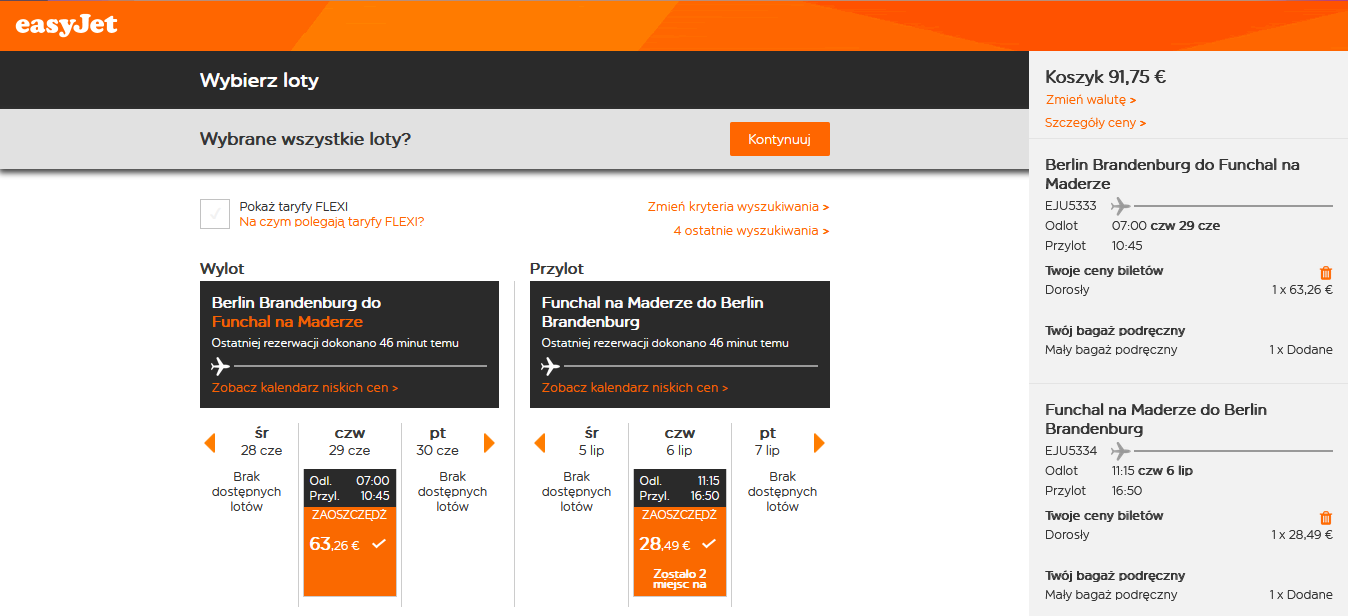Expand Szczegóły ceny link

pyautogui.click(x=1095, y=123)
